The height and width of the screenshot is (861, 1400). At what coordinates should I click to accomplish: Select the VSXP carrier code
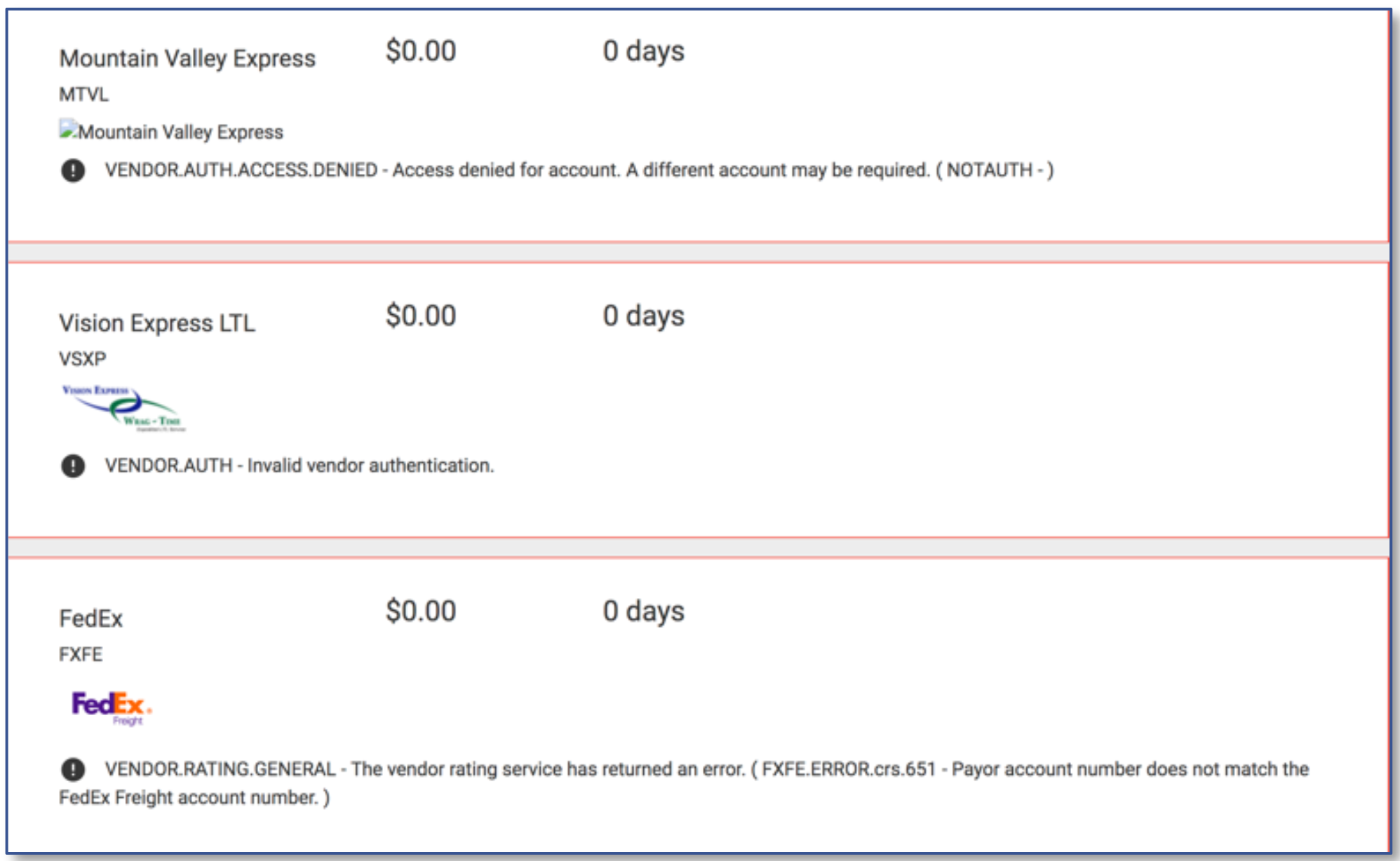pyautogui.click(x=83, y=359)
